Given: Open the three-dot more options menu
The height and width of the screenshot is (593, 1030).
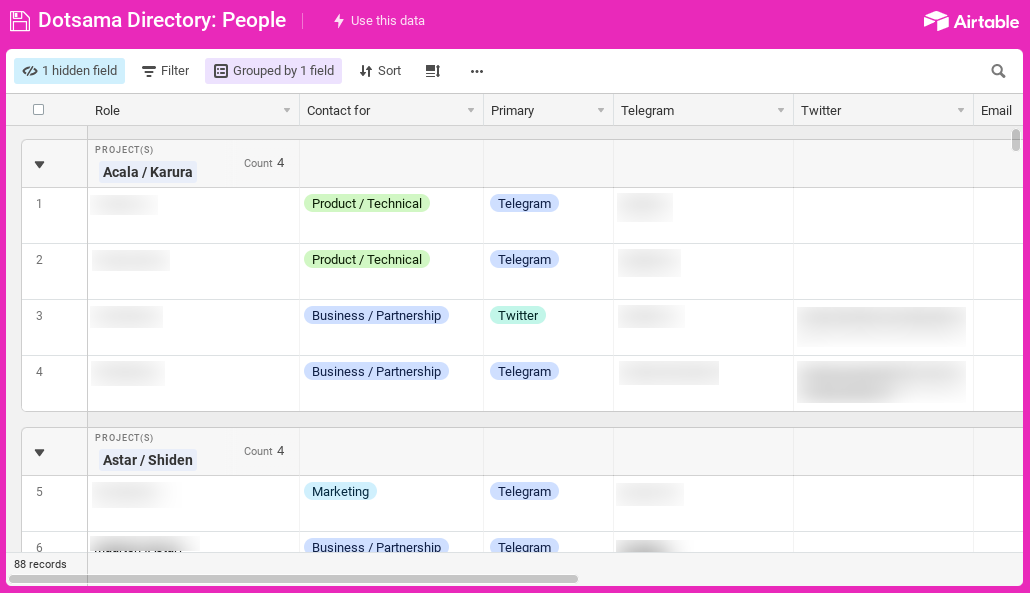Looking at the screenshot, I should tap(477, 71).
